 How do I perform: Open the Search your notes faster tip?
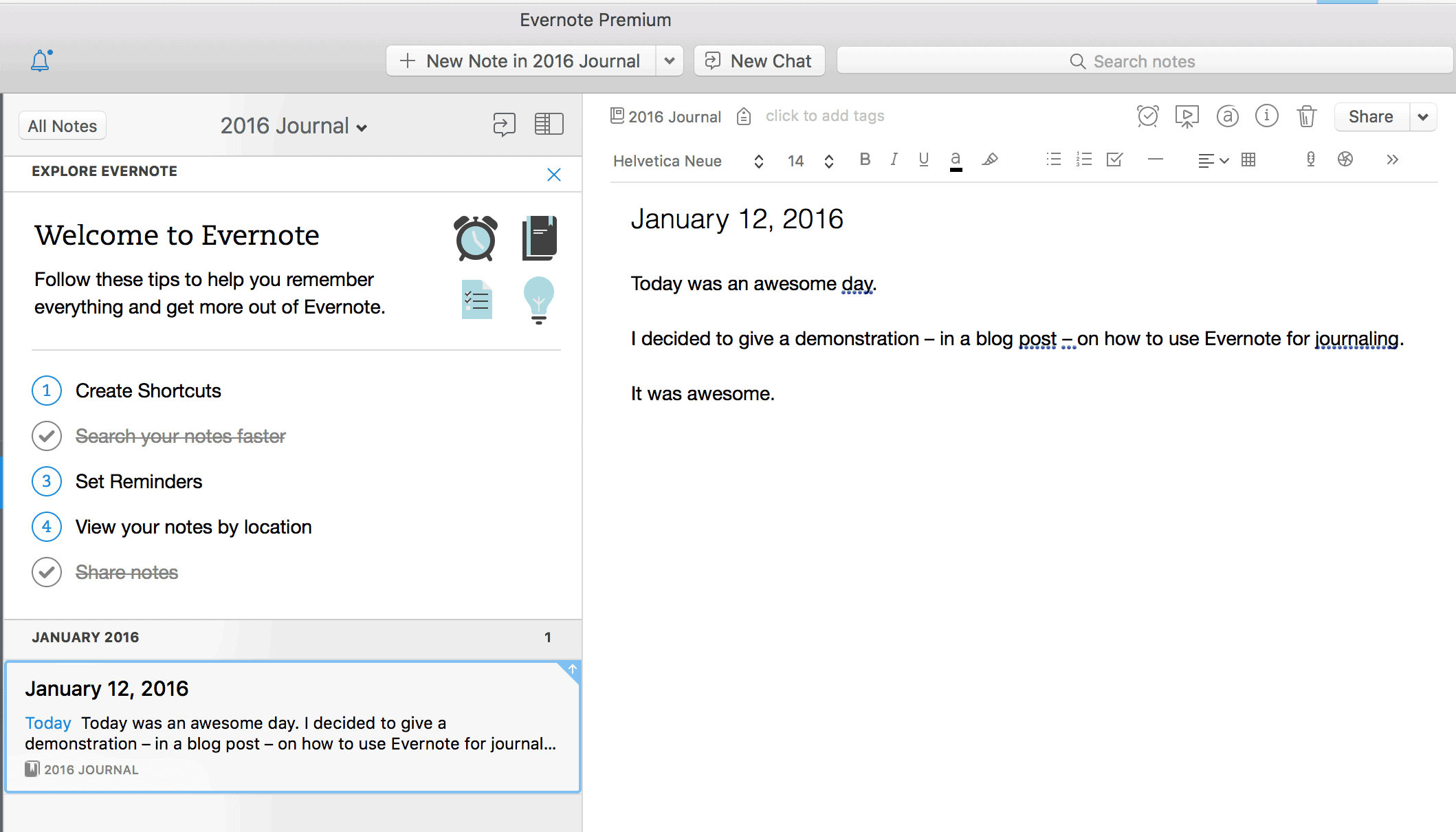coord(181,437)
